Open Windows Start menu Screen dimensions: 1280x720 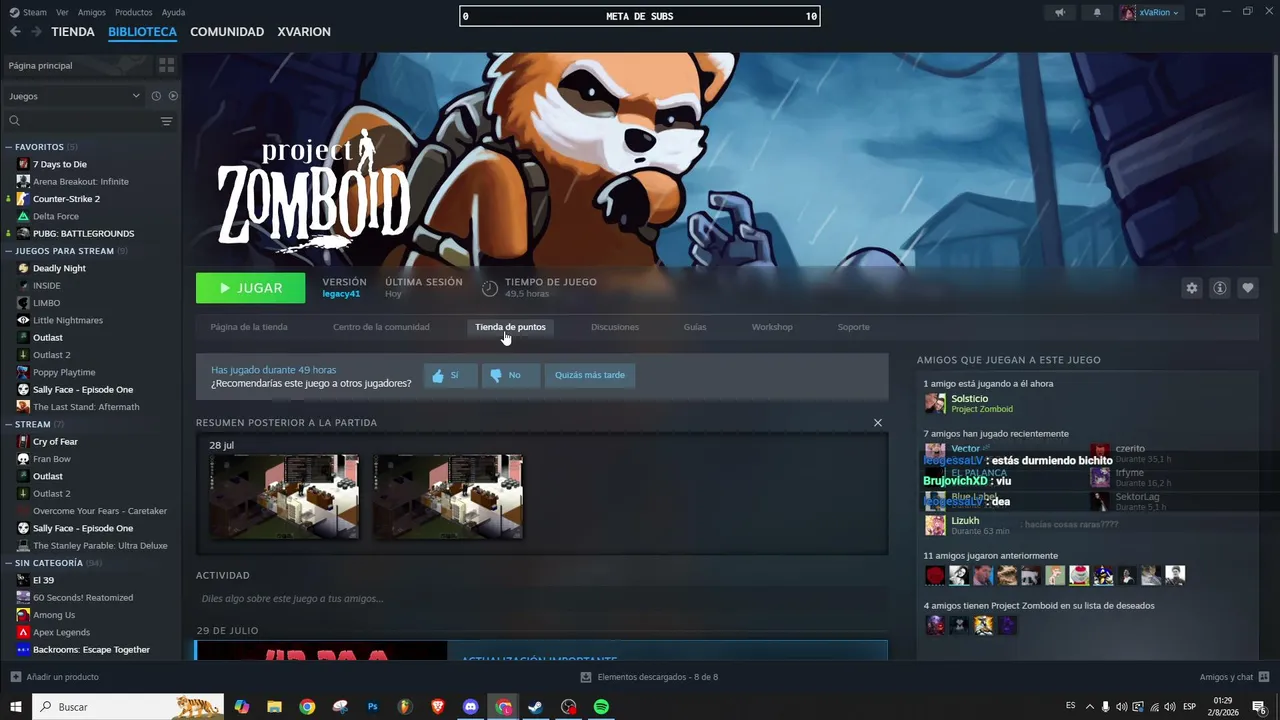point(16,707)
